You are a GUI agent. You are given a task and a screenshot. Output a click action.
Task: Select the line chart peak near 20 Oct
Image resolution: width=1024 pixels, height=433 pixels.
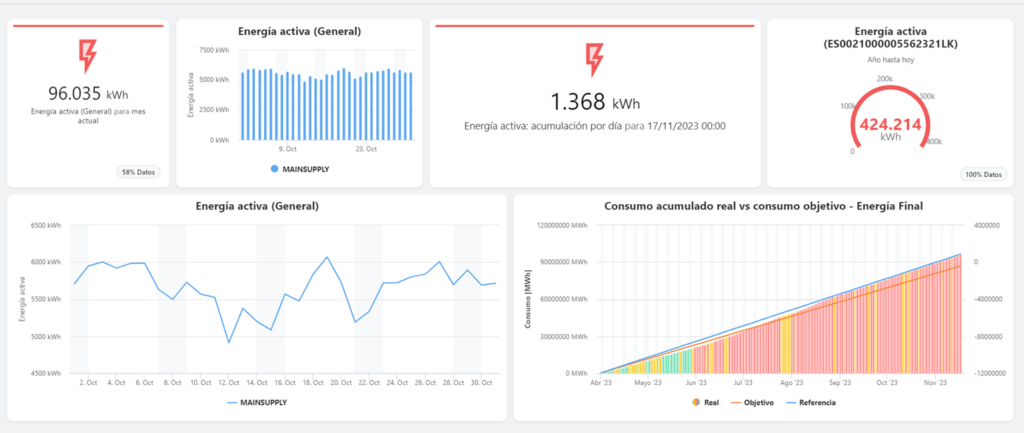tap(326, 257)
